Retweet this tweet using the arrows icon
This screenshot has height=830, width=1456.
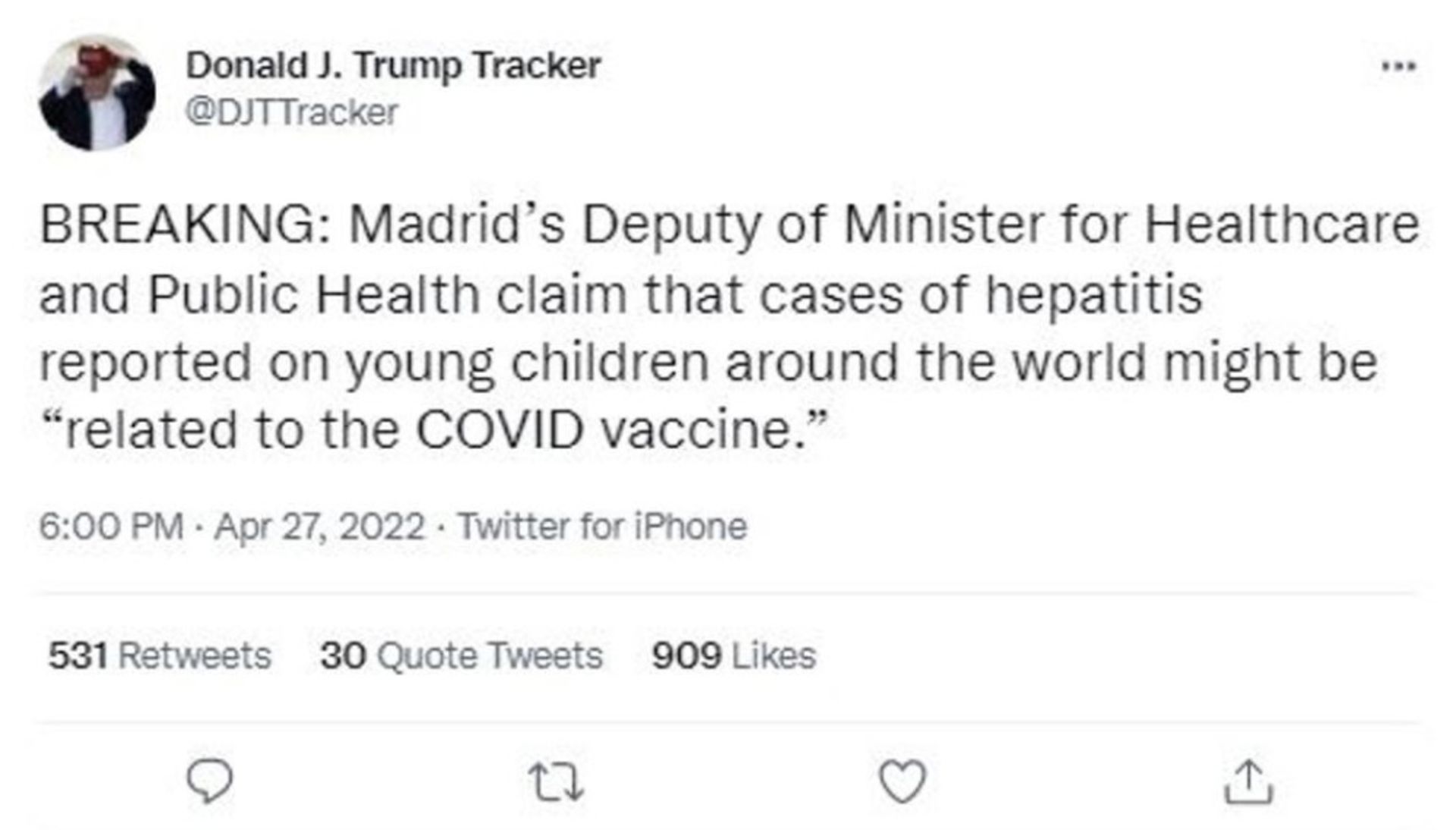(556, 782)
